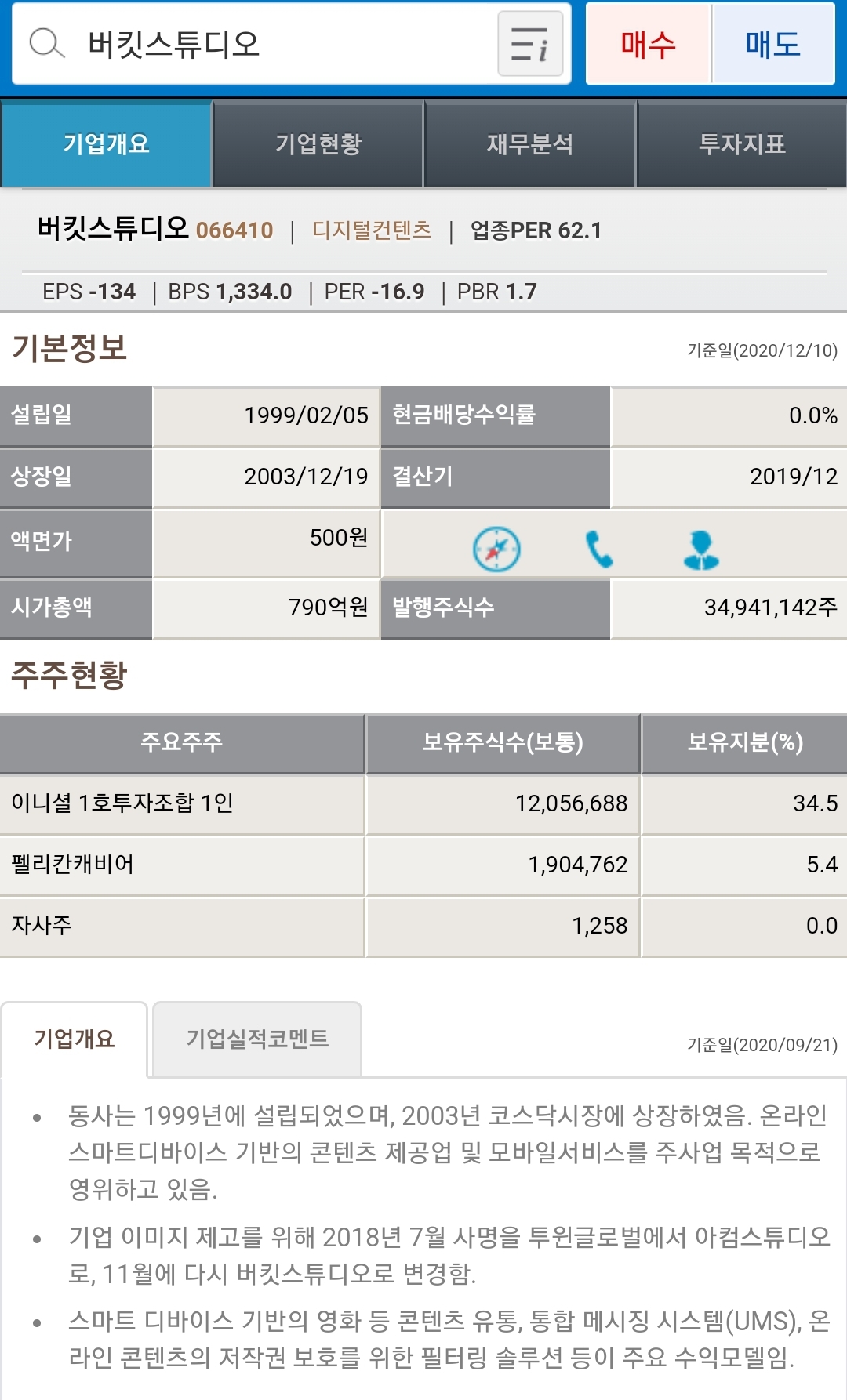The height and width of the screenshot is (1400, 847).
Task: Tap the 시가총액 row label
Action: 75,608
